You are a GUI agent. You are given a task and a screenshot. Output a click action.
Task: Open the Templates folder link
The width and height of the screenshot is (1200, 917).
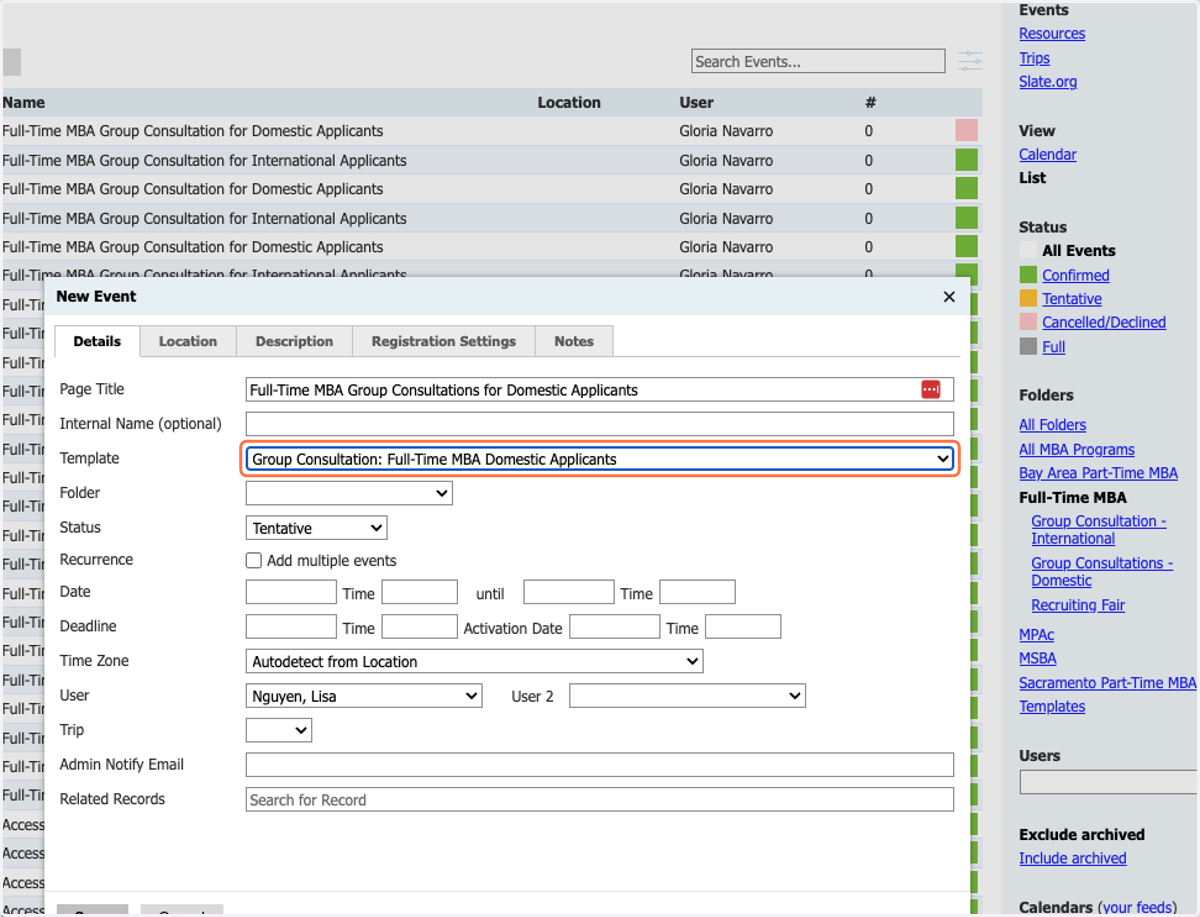coord(1052,707)
